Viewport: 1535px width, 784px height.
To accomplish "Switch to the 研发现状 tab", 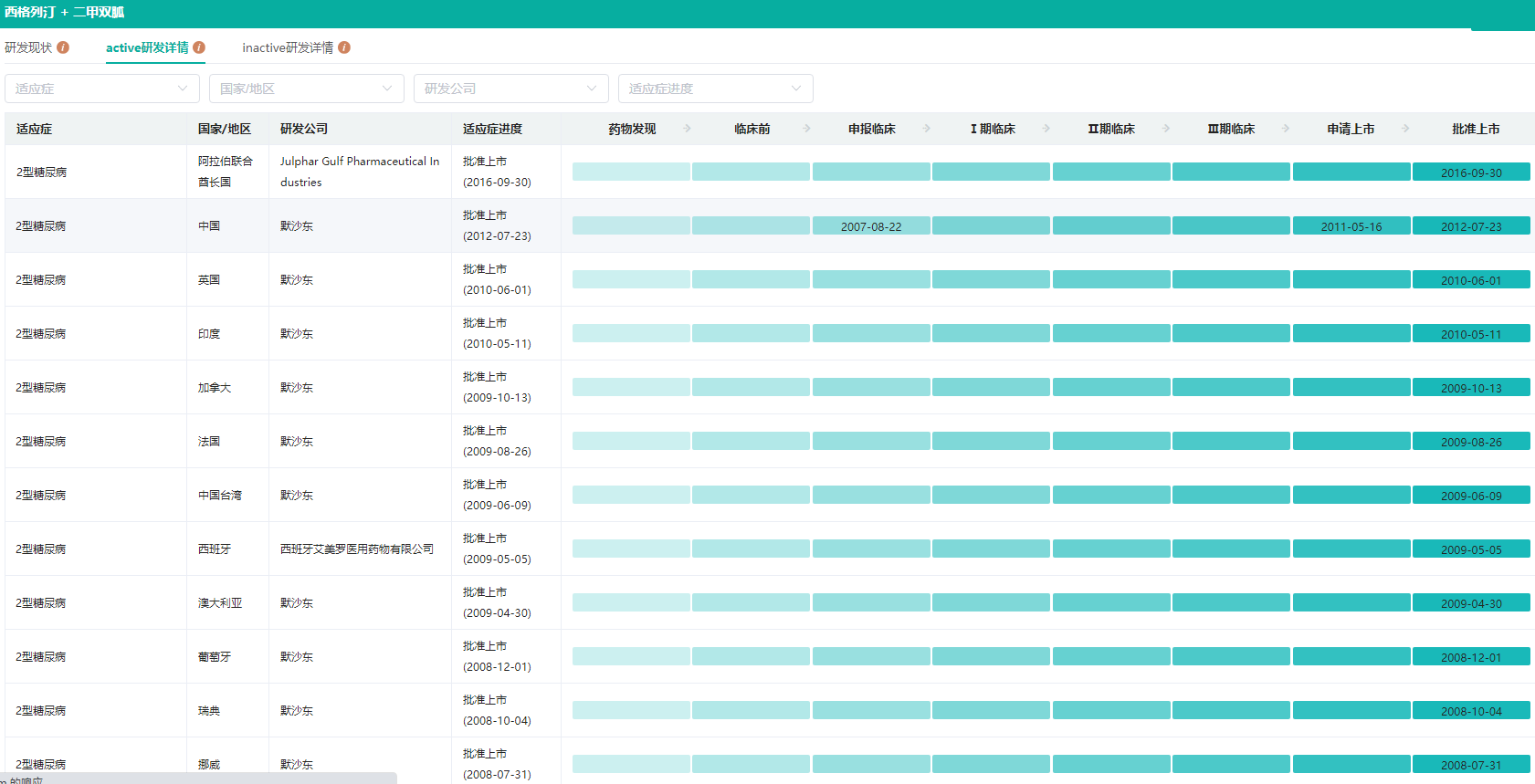I will coord(28,47).
